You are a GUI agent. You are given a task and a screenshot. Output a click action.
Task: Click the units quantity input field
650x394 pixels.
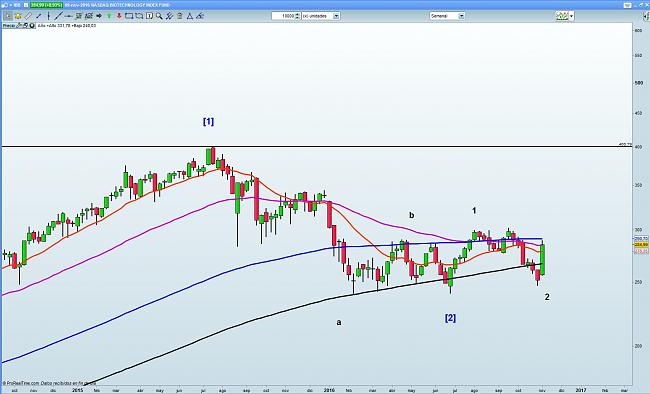[284, 16]
